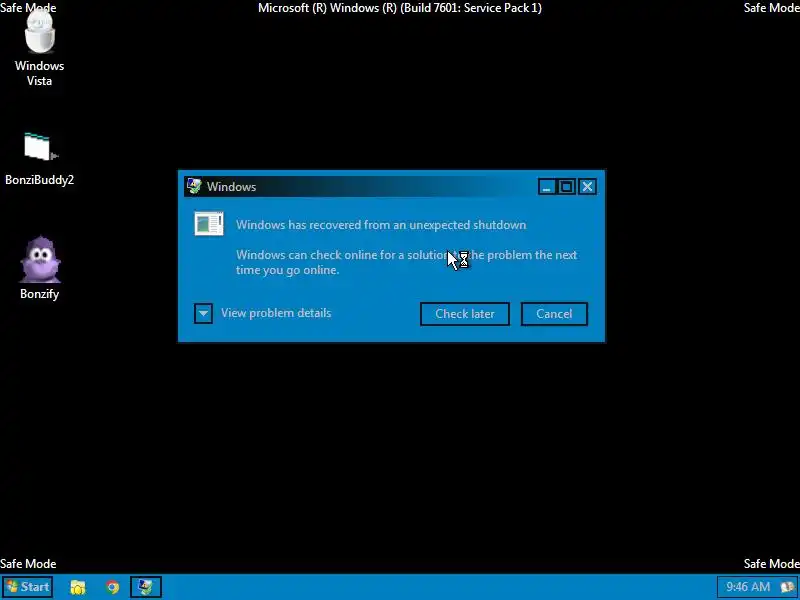This screenshot has height=600, width=800.
Task: Open Windows Explorer from taskbar
Action: [x=78, y=587]
